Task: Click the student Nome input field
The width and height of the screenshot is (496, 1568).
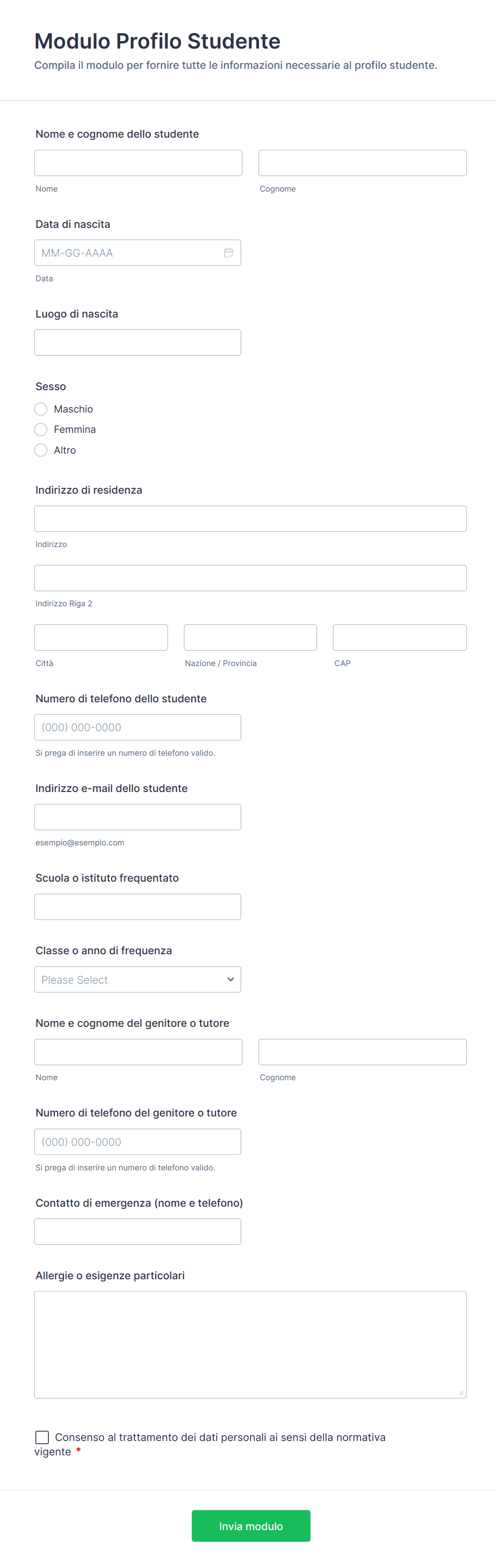Action: [138, 163]
